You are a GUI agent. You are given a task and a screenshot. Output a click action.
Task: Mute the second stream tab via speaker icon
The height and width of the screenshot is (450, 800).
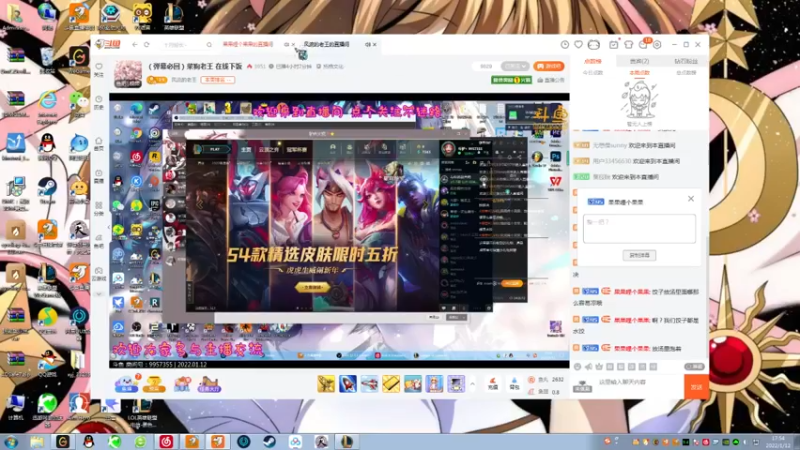367,45
